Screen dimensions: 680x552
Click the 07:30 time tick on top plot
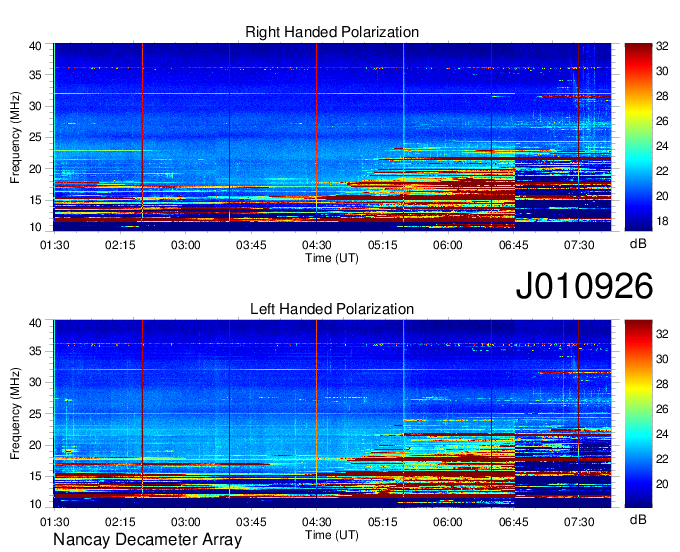(x=579, y=245)
